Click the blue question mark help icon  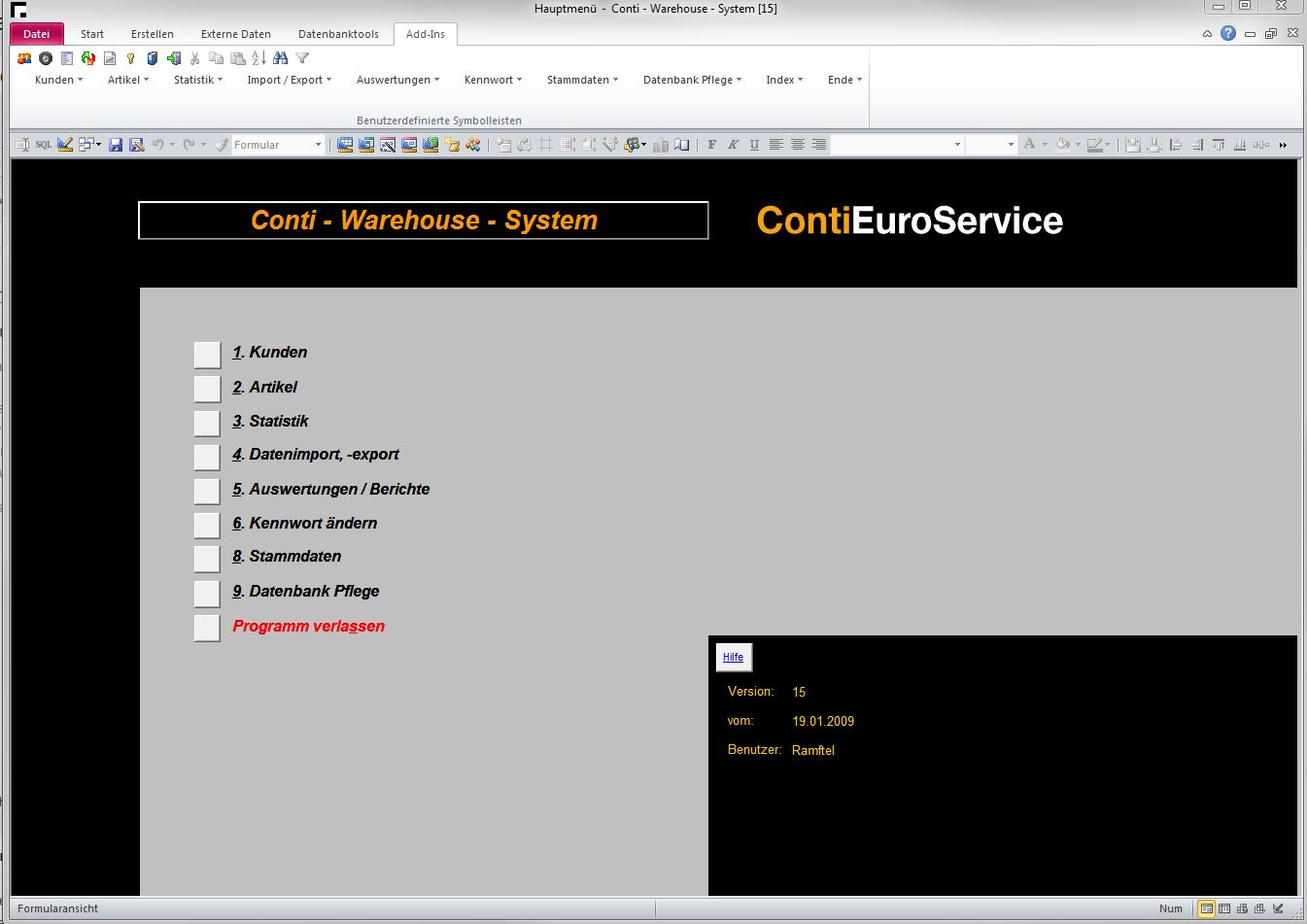[x=1228, y=33]
